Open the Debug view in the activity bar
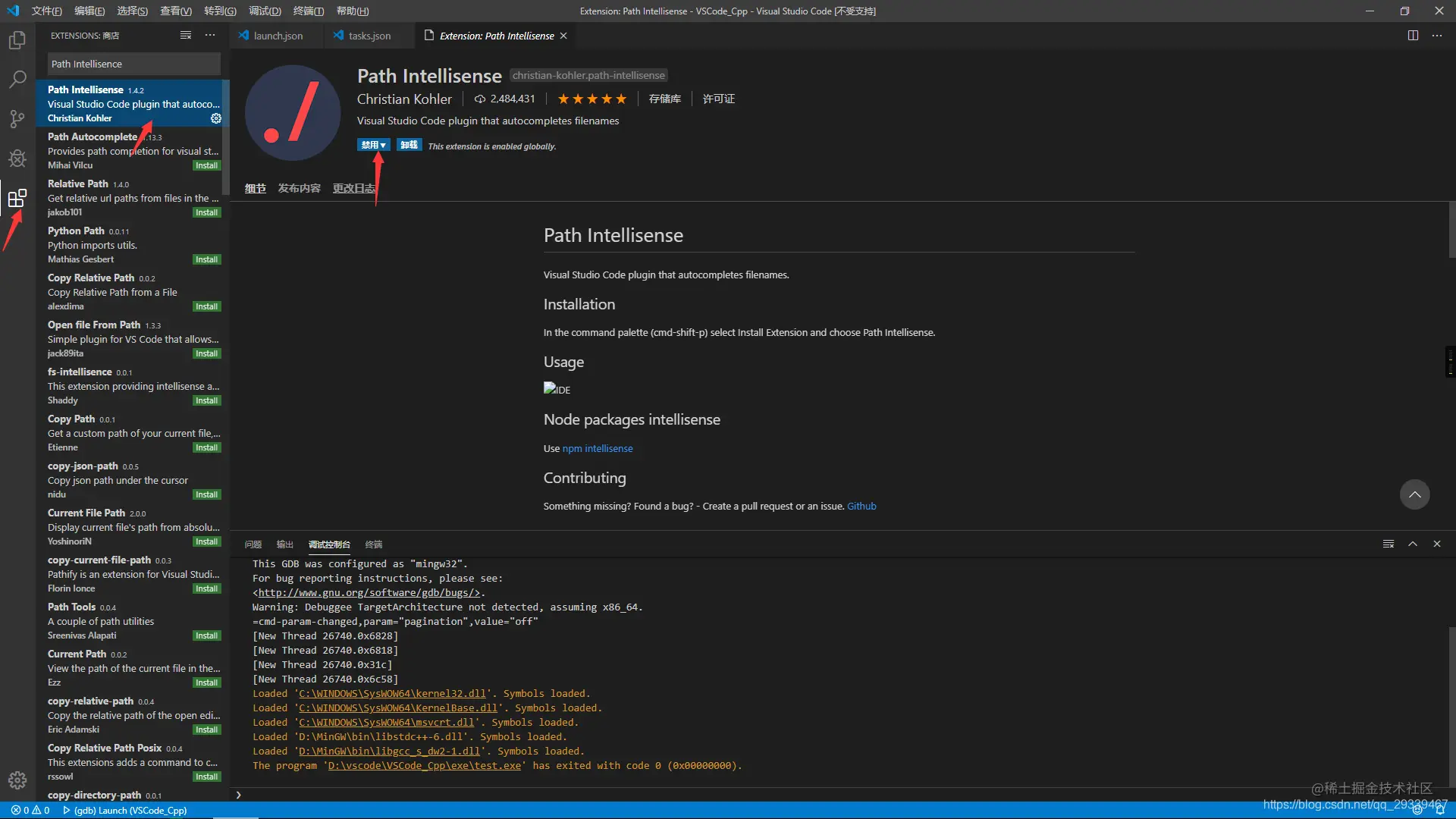Viewport: 1456px width, 819px height. point(17,158)
